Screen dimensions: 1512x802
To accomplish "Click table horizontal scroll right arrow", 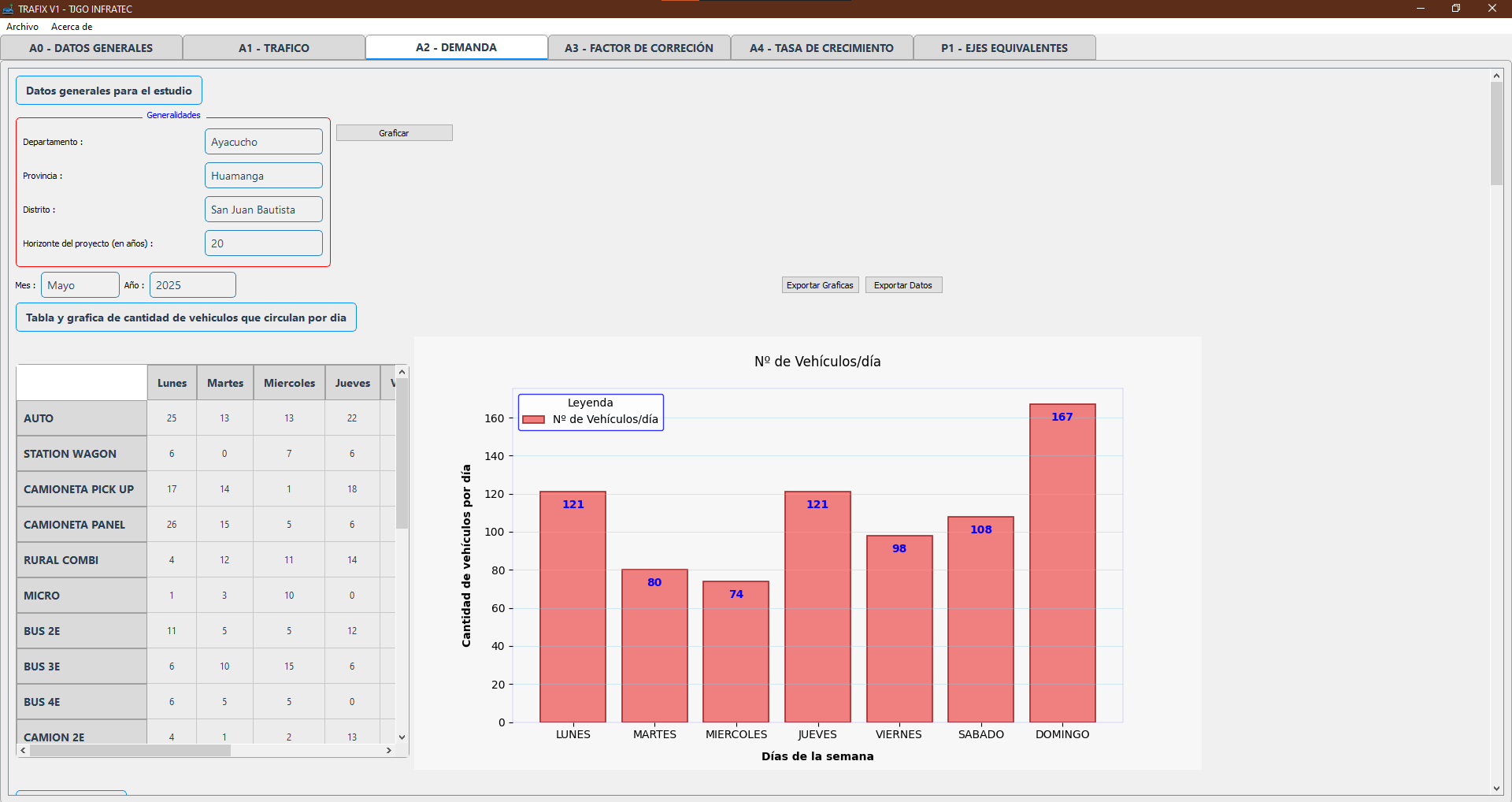I will [x=388, y=751].
